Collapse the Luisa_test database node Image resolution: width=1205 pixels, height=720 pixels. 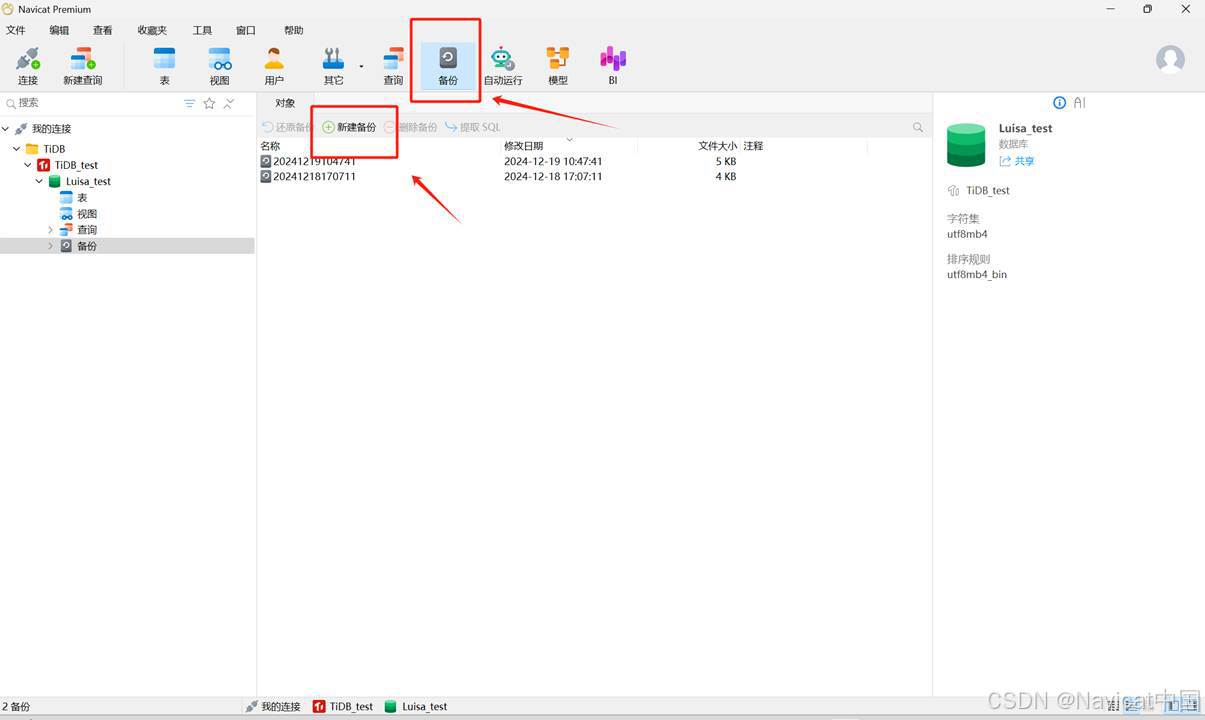click(39, 181)
